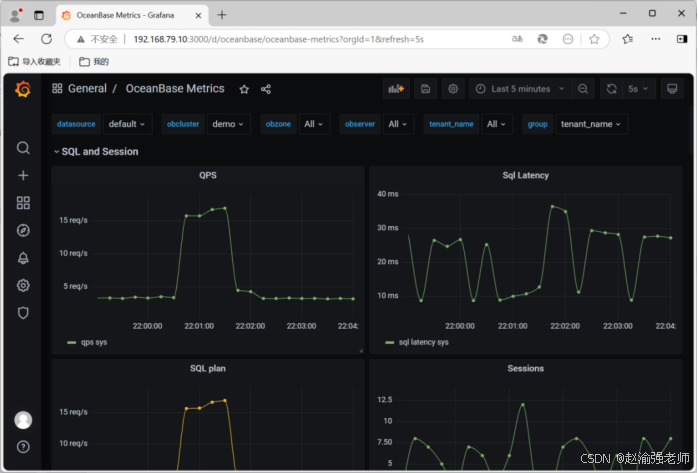Click the browser extension swirl icon
The width and height of the screenshot is (698, 473).
(542, 39)
